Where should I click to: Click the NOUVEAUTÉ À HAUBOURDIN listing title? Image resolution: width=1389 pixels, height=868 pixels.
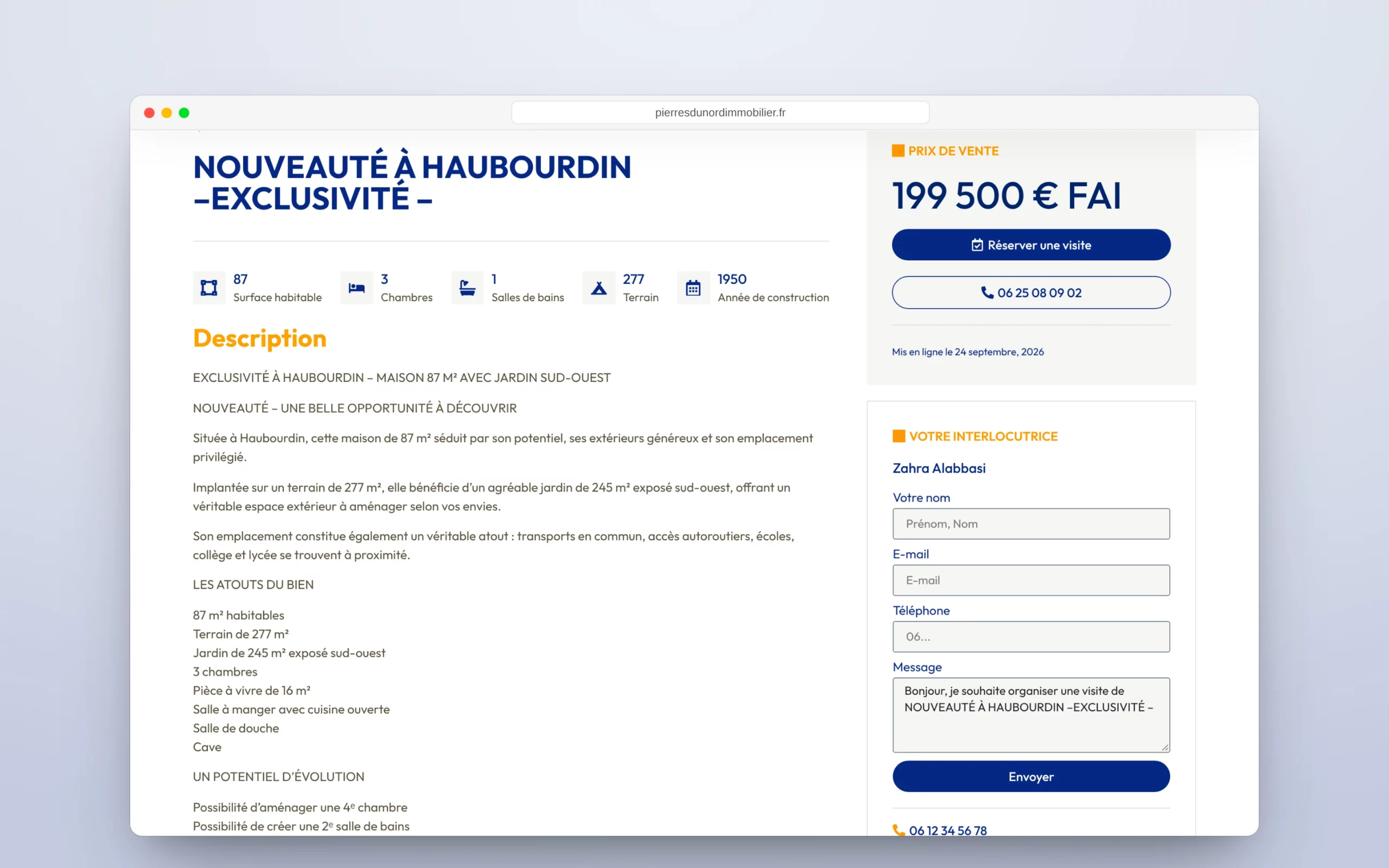pos(412,183)
